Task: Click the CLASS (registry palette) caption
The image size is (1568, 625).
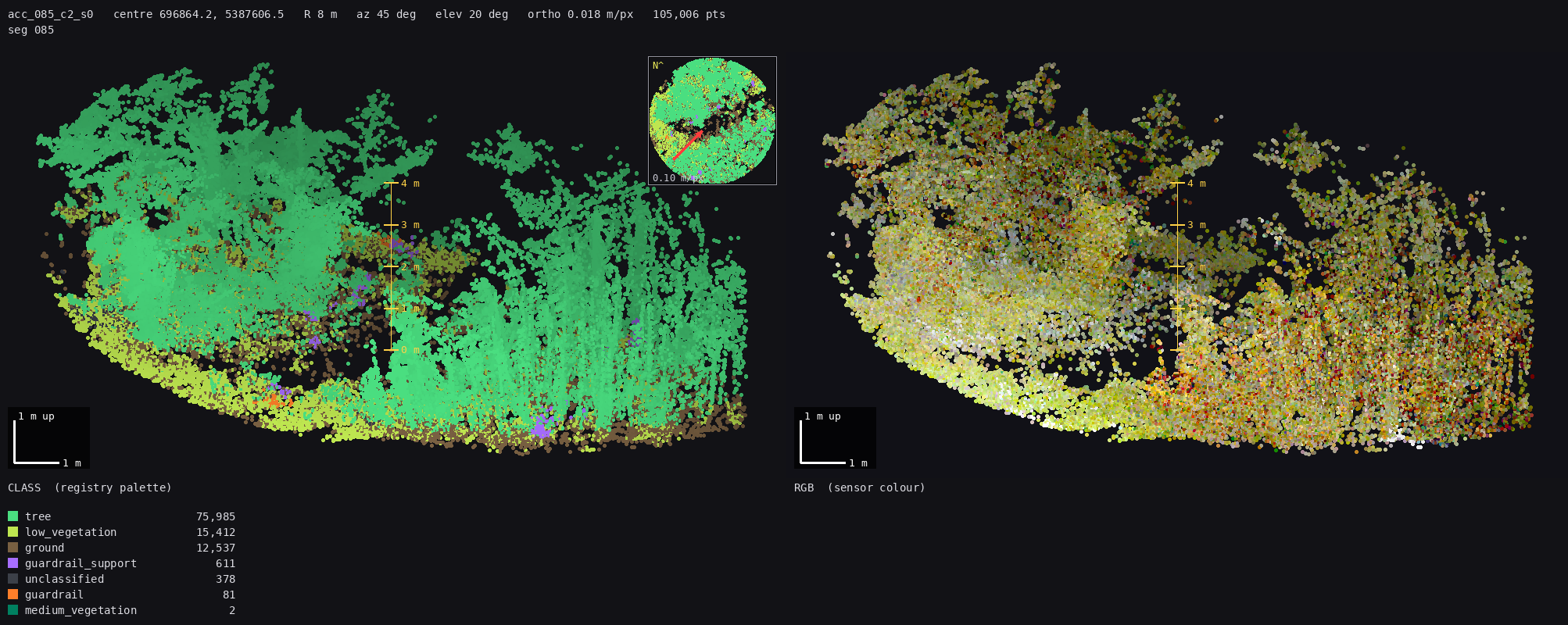Action: click(x=90, y=487)
